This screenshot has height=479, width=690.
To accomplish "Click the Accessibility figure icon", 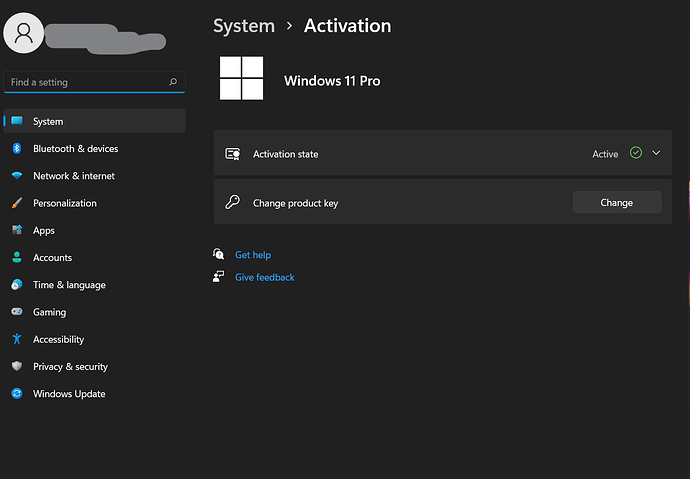I will click(x=16, y=339).
